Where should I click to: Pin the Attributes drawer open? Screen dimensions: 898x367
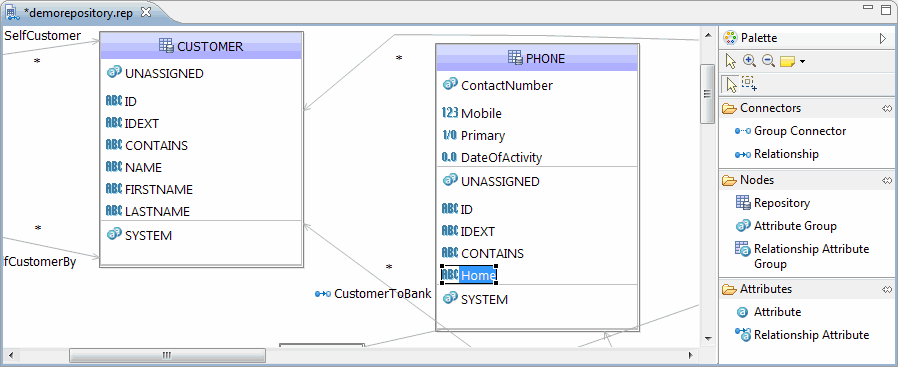[887, 289]
